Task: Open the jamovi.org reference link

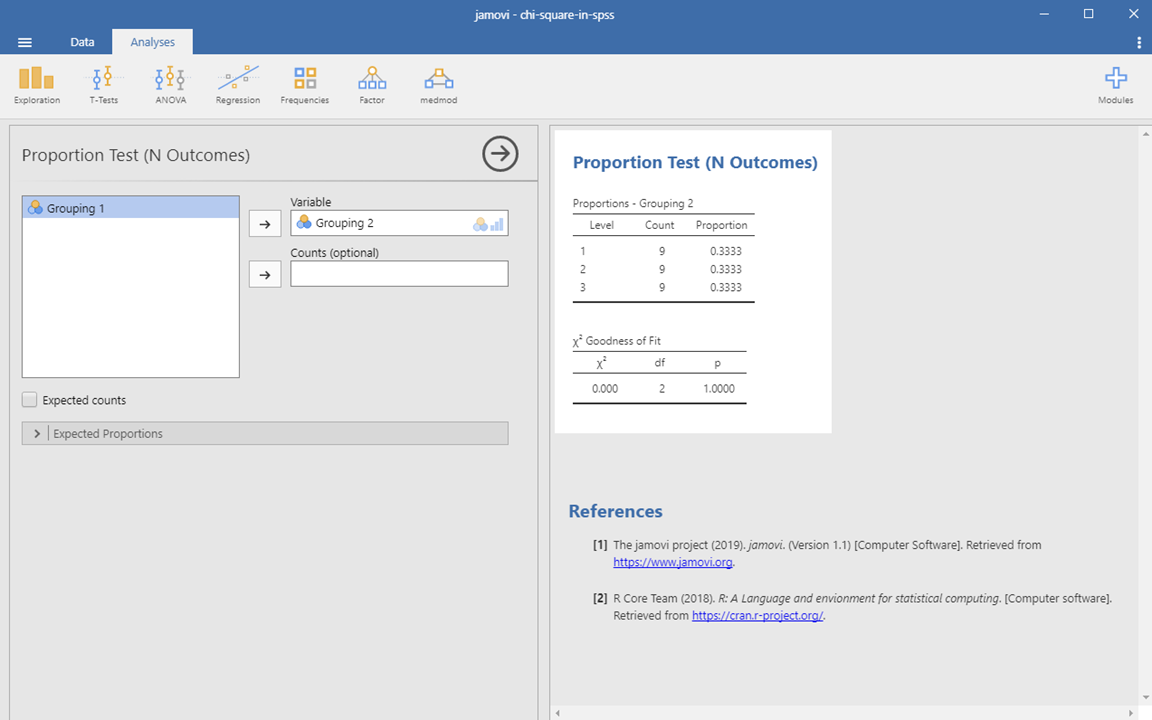Action: (672, 562)
